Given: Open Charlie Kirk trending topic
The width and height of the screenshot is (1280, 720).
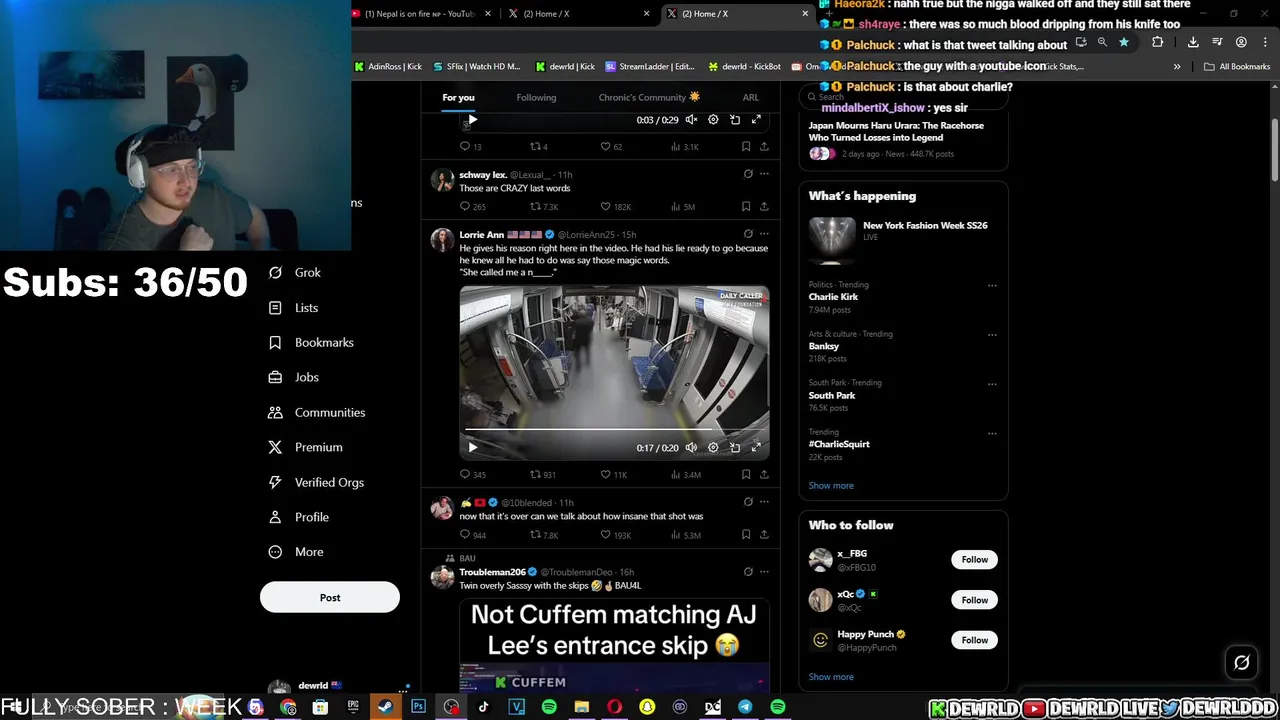Looking at the screenshot, I should 833,297.
